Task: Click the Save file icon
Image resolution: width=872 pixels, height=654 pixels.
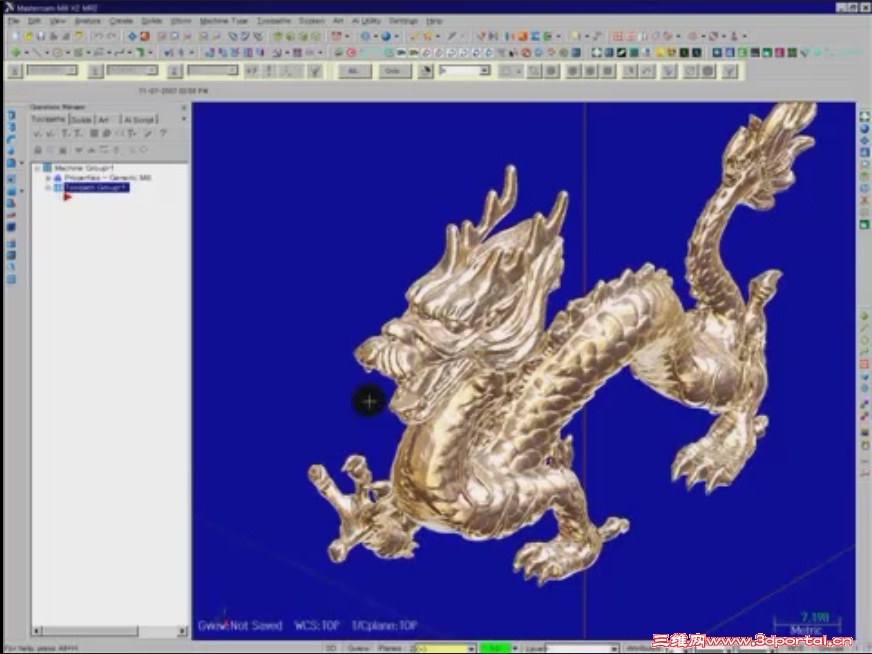Action: 41,36
